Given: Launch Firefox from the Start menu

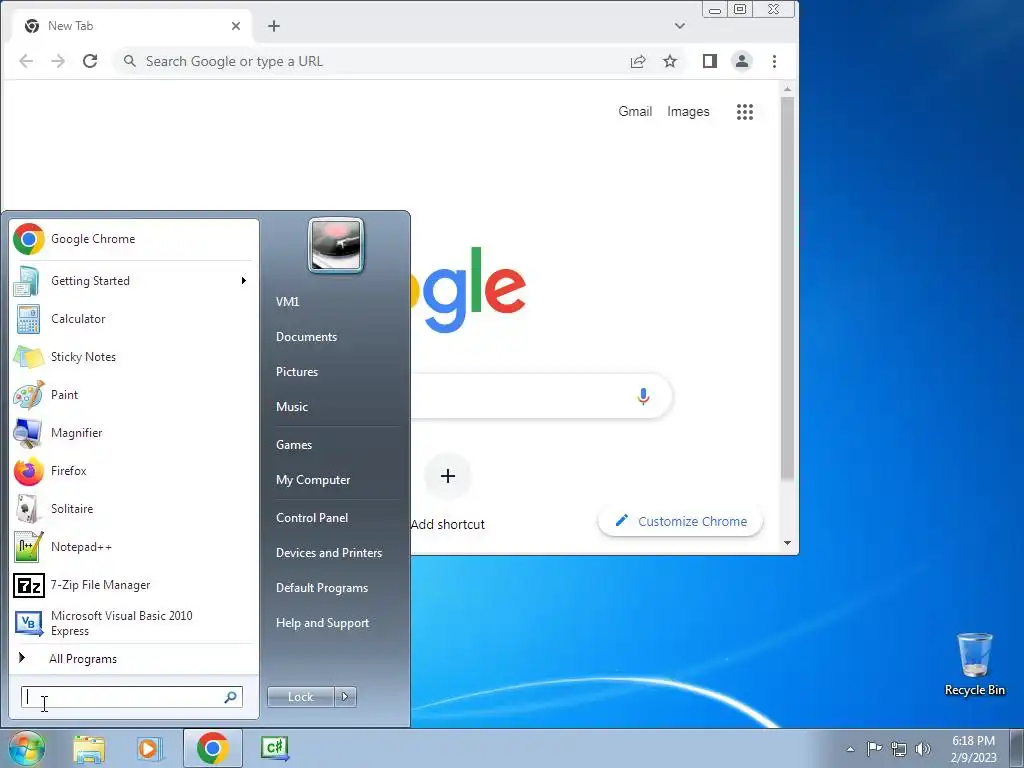Looking at the screenshot, I should (x=133, y=471).
